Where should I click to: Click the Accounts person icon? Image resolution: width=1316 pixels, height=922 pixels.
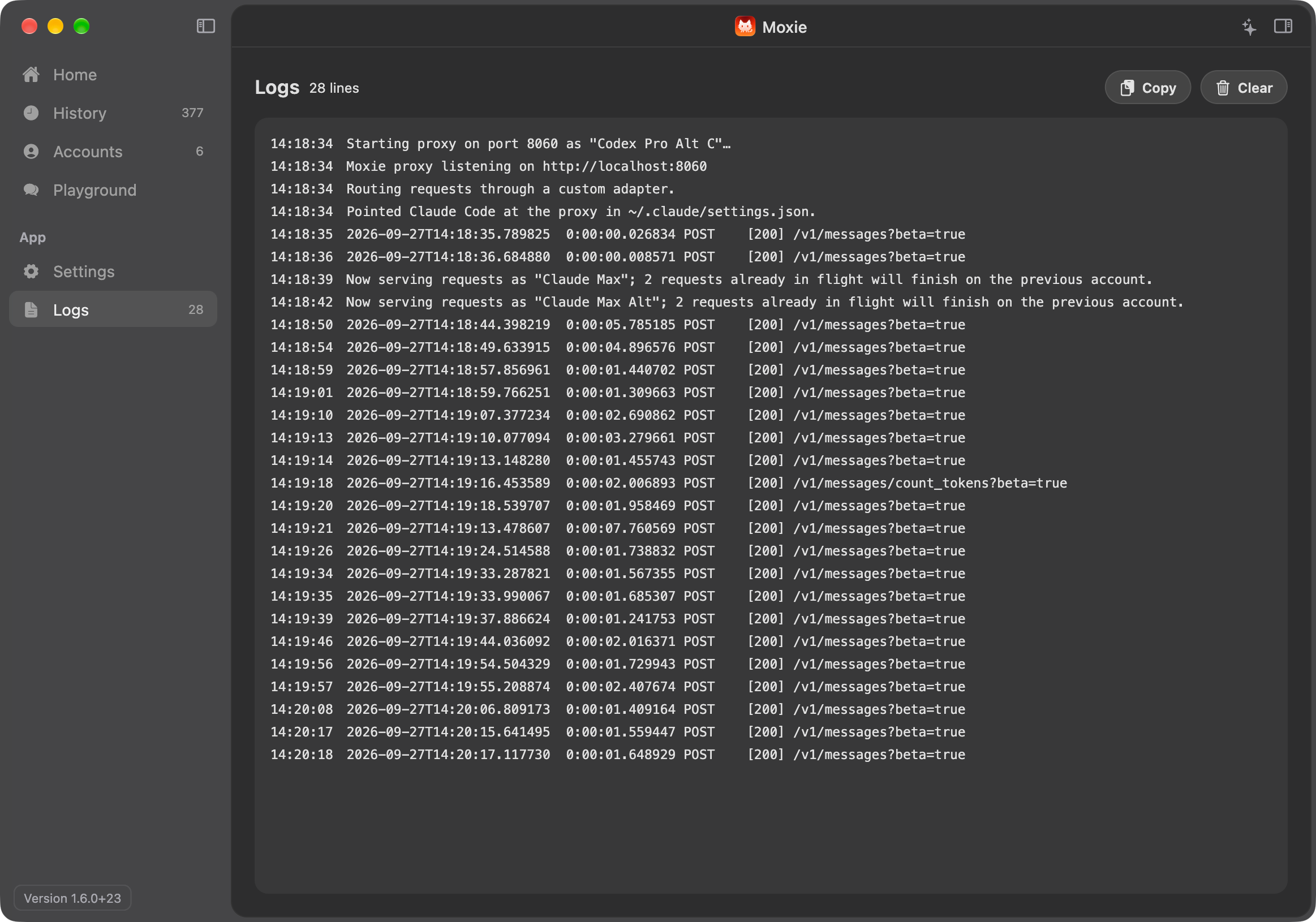pyautogui.click(x=31, y=151)
